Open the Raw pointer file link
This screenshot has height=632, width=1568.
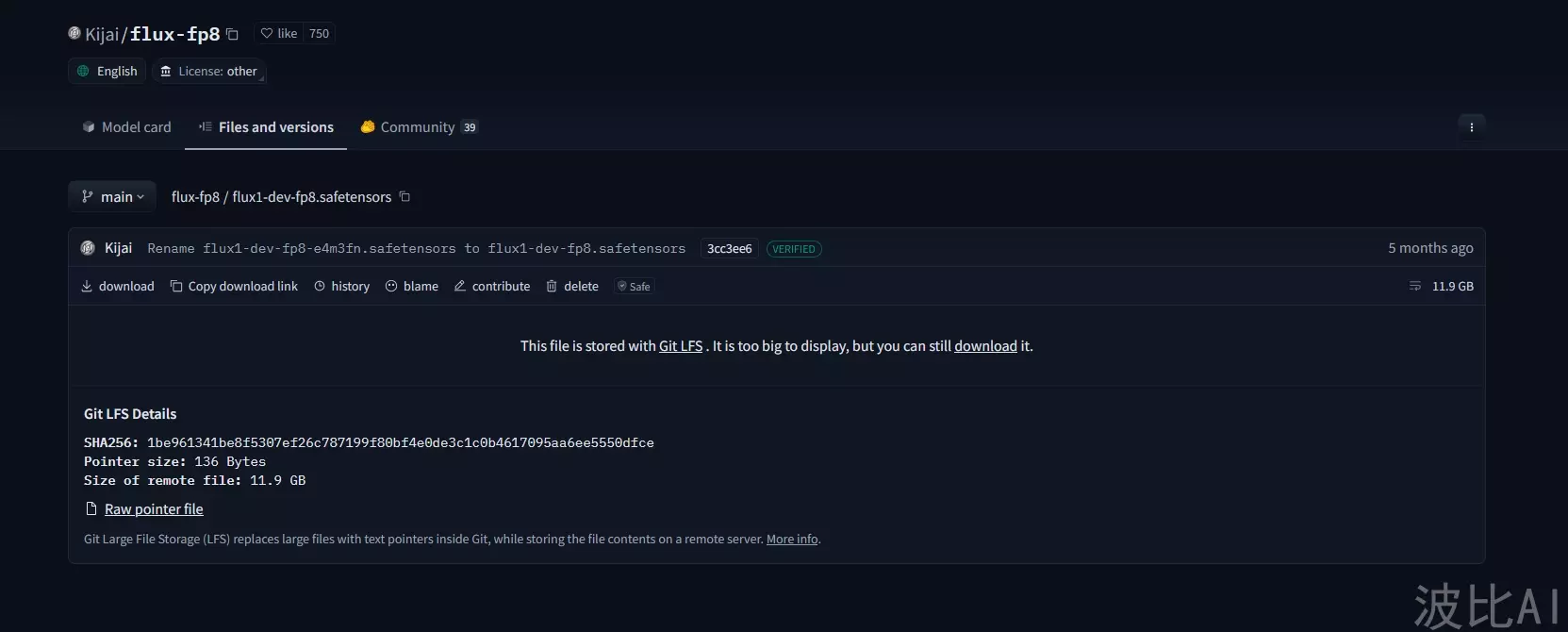coord(154,509)
